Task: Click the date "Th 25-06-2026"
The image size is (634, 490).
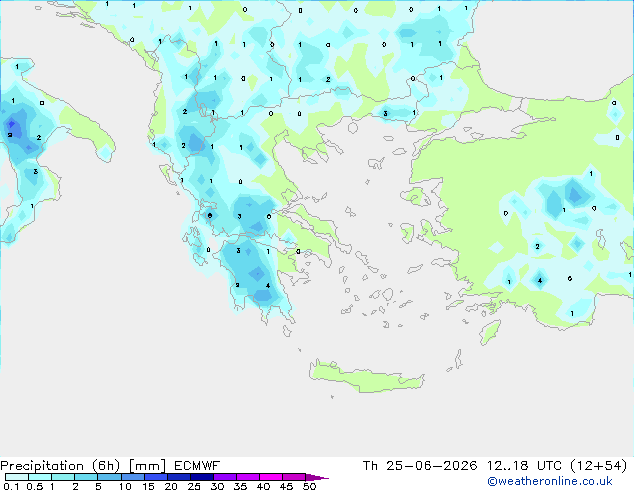Action: [x=420, y=466]
